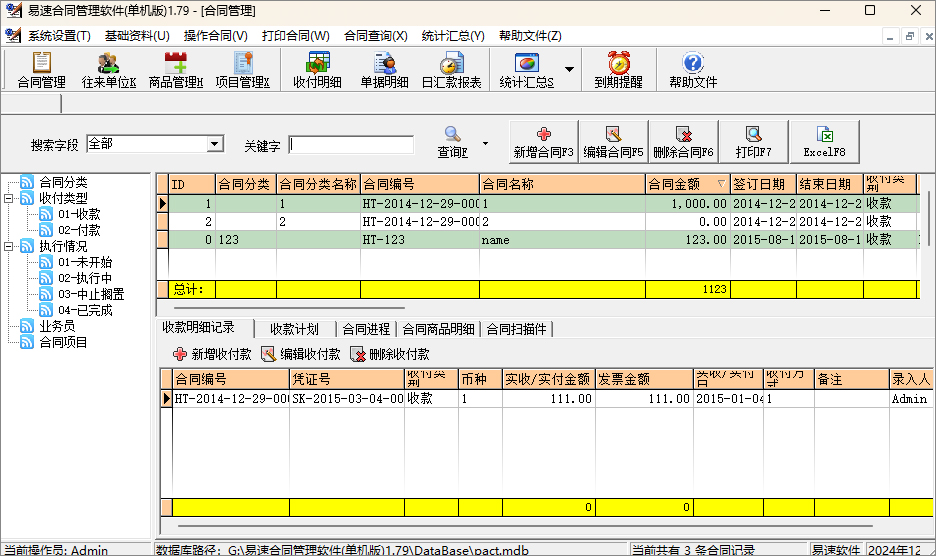
Task: Collapse the 收付类型 tree branch
Action: 8,198
